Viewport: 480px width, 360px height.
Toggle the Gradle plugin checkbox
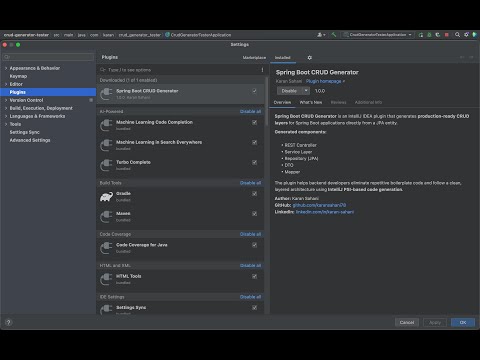pos(254,194)
